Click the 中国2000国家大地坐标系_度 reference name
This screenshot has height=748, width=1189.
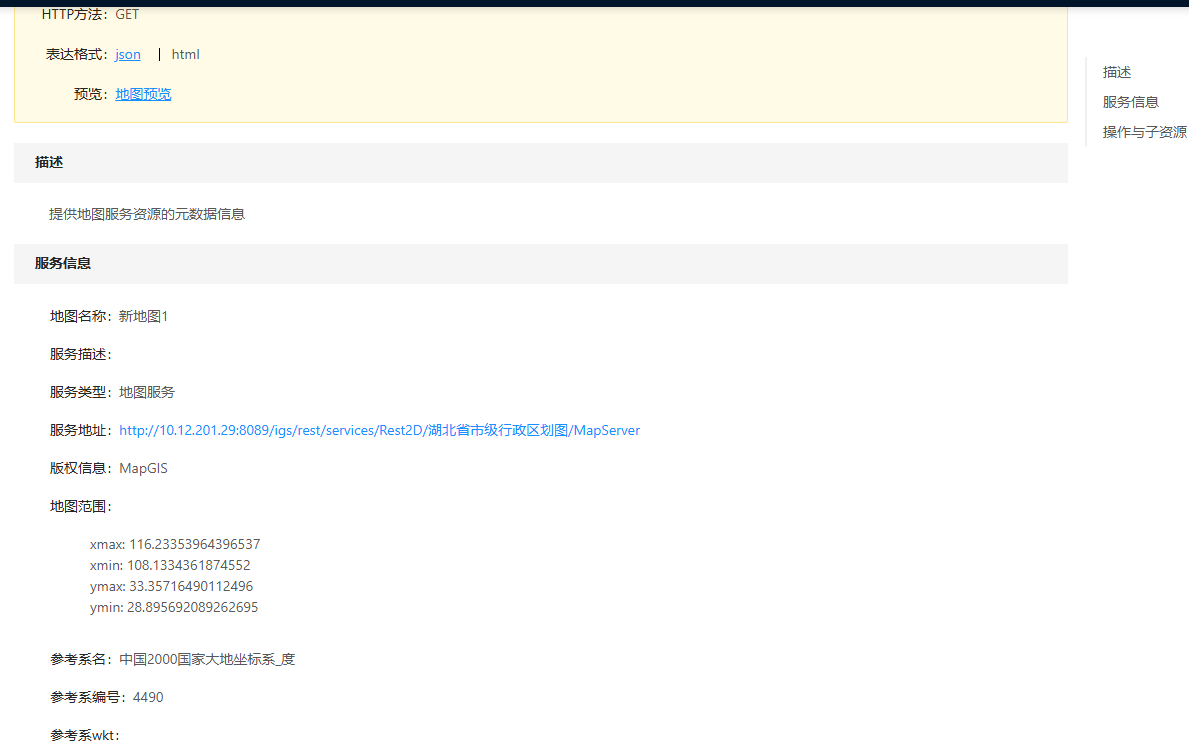pyautogui.click(x=207, y=659)
